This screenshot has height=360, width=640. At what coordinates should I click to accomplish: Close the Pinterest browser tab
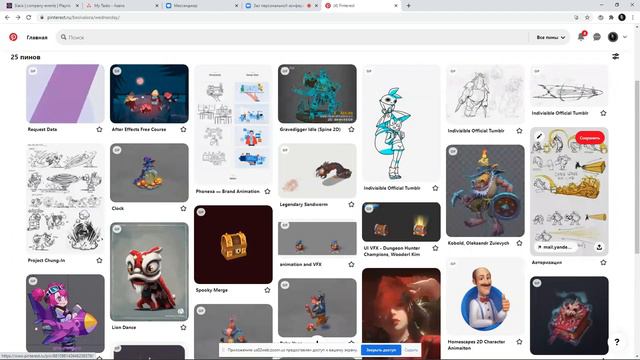point(396,6)
